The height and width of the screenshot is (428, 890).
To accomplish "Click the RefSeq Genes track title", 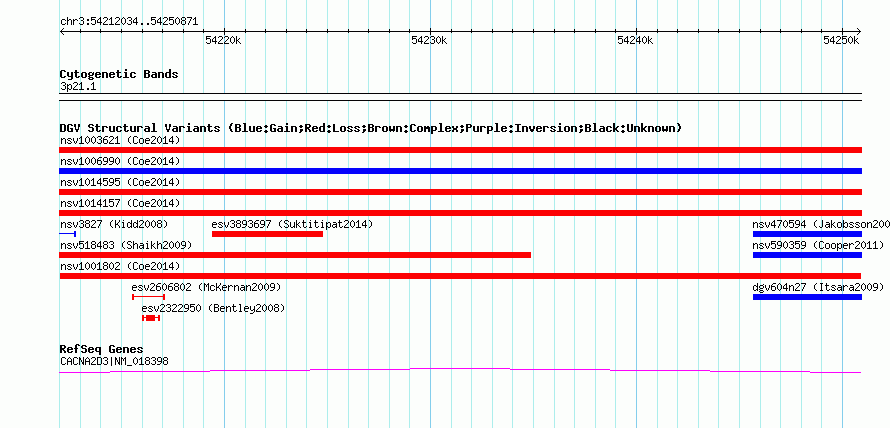I will tap(102, 349).
